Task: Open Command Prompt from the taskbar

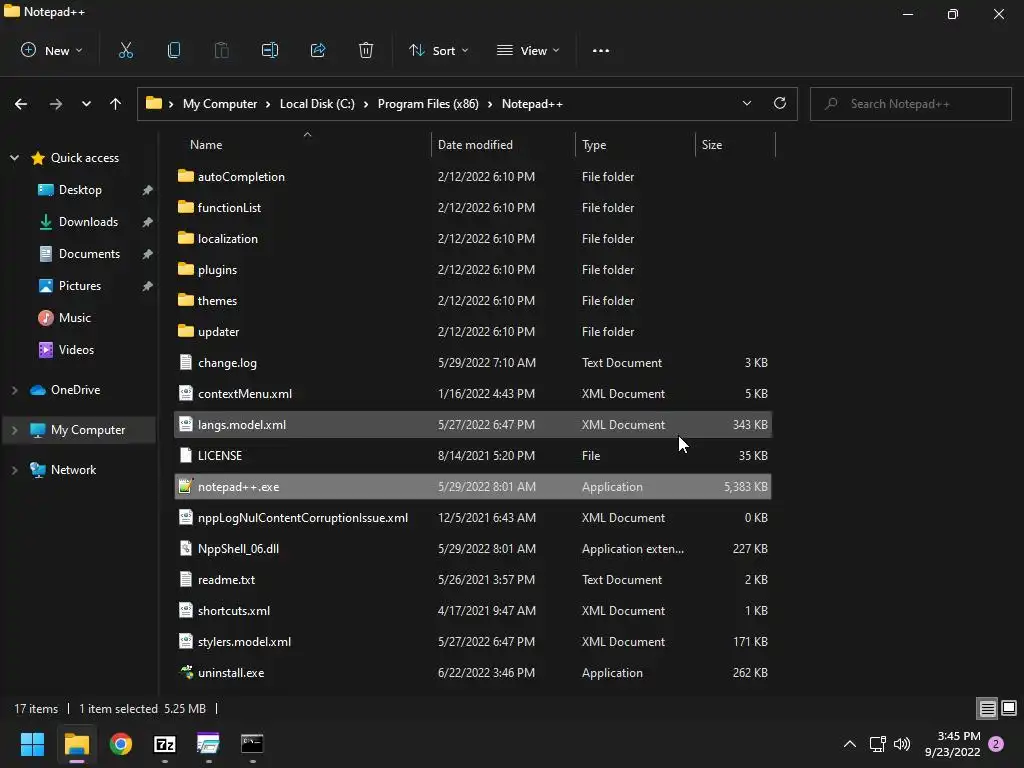Action: pos(252,744)
